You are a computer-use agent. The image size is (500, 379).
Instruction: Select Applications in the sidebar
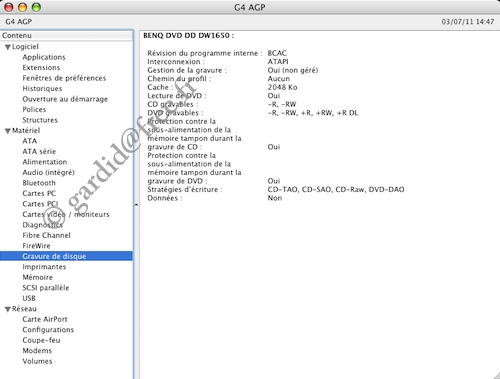tap(44, 57)
